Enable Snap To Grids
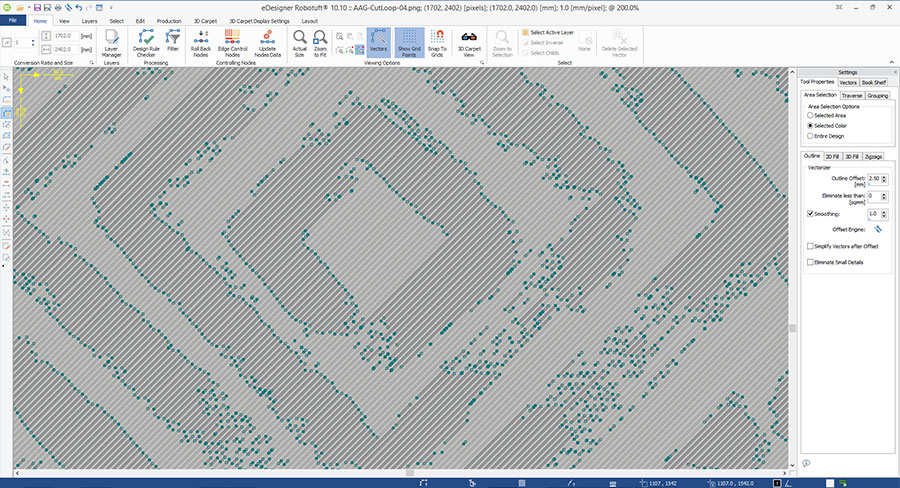The width and height of the screenshot is (900, 488). click(437, 43)
